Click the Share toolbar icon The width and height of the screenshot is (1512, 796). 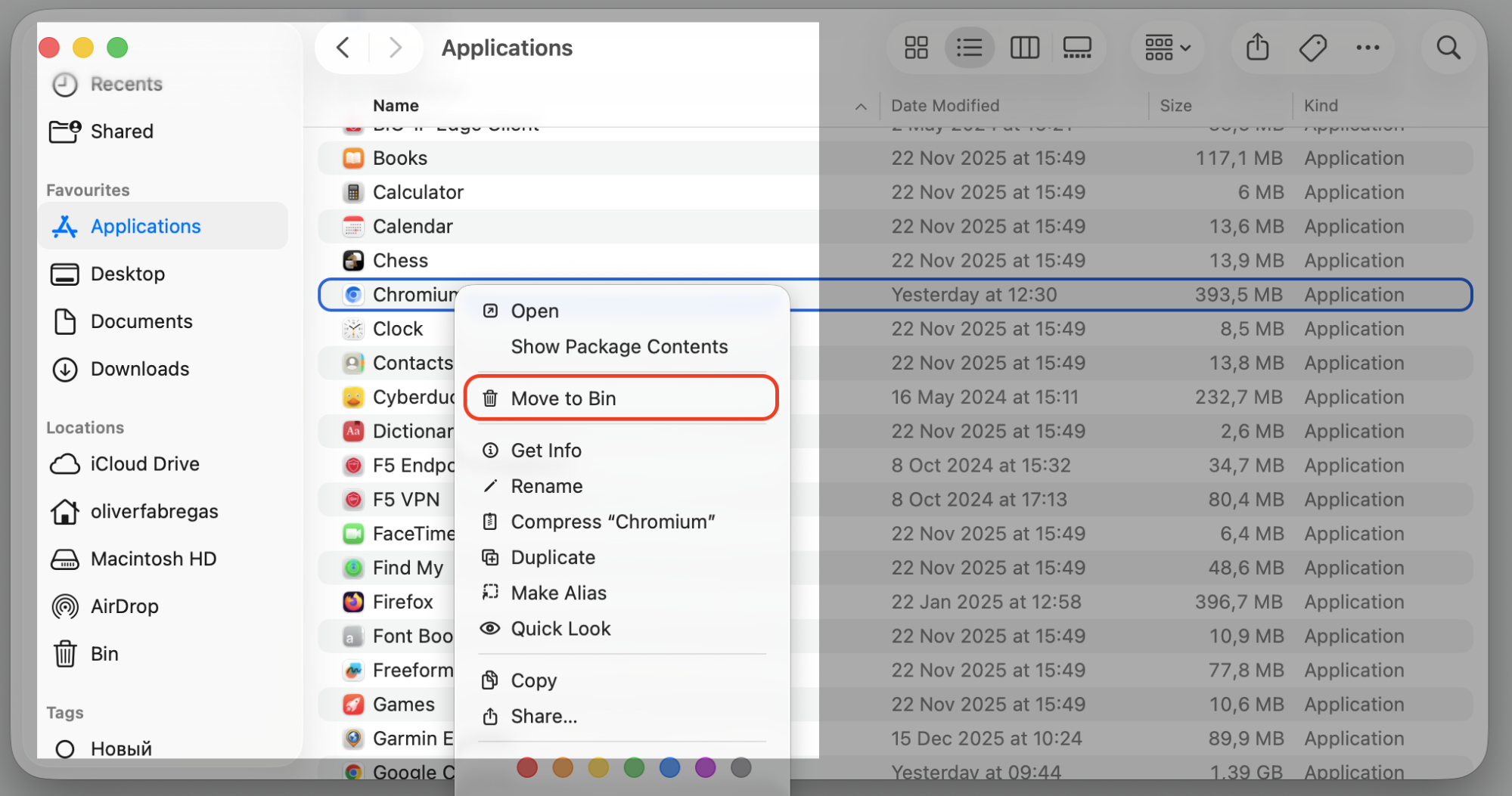(1257, 48)
